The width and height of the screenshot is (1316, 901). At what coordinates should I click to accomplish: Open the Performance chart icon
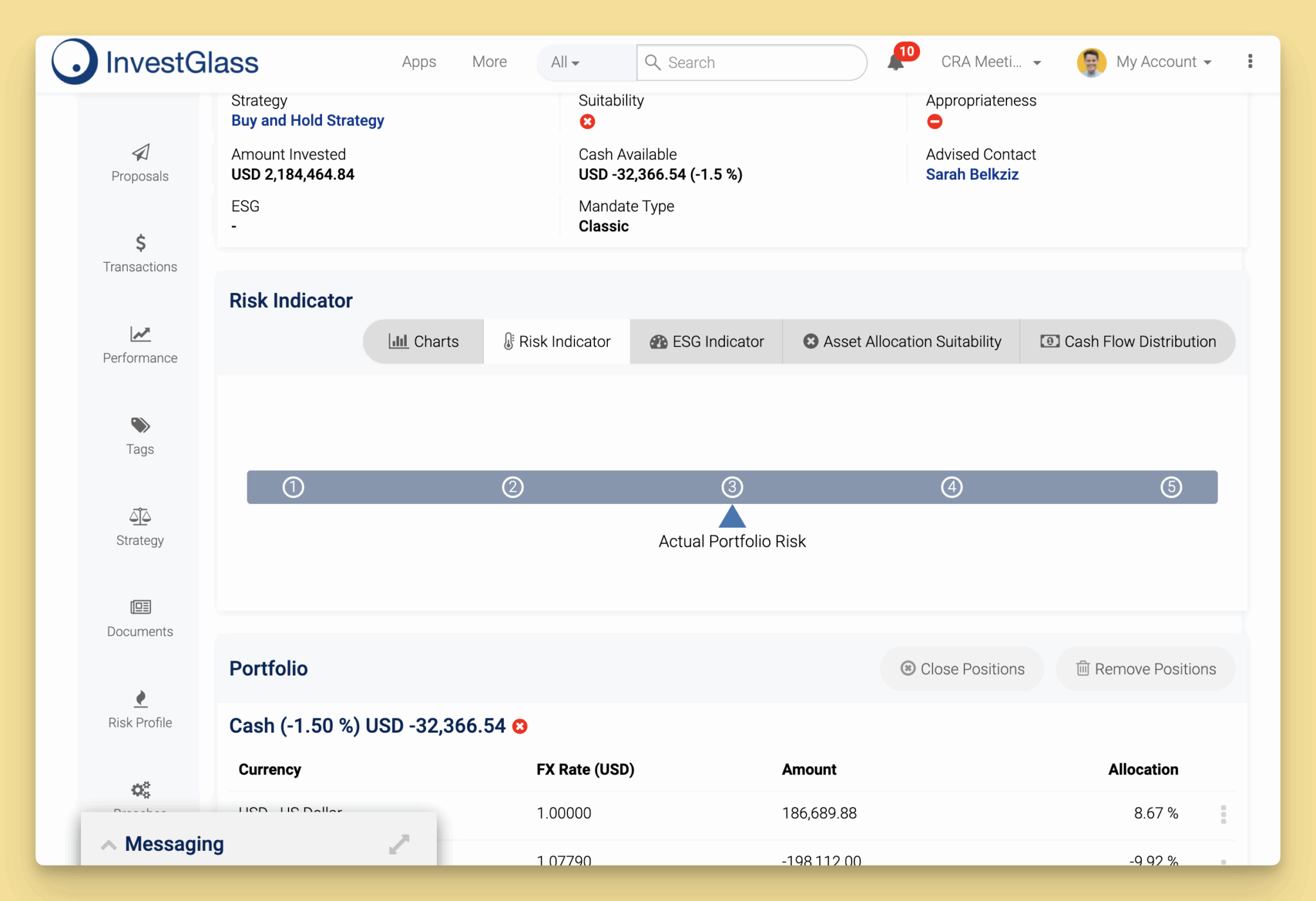(140, 335)
